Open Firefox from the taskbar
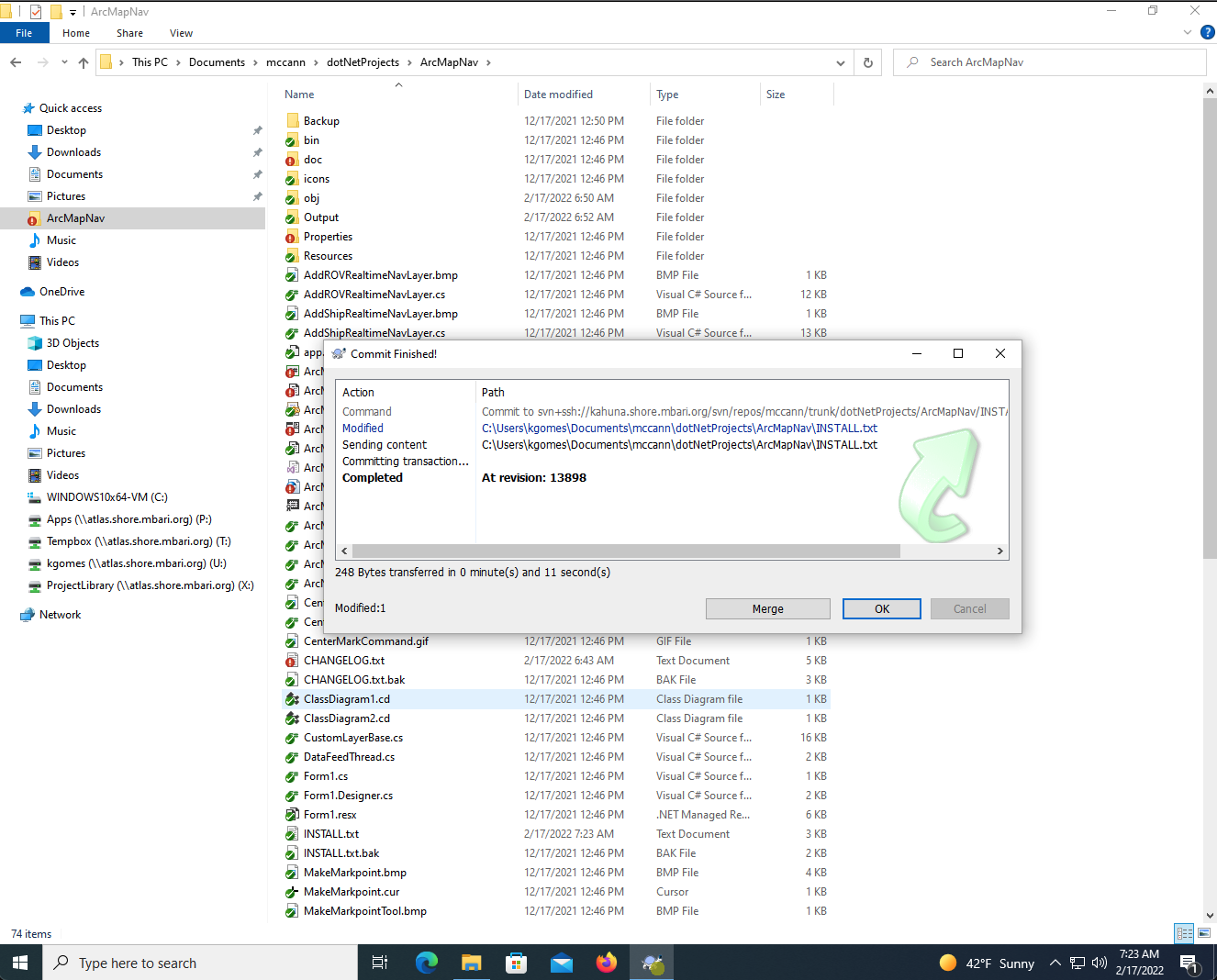 [607, 963]
